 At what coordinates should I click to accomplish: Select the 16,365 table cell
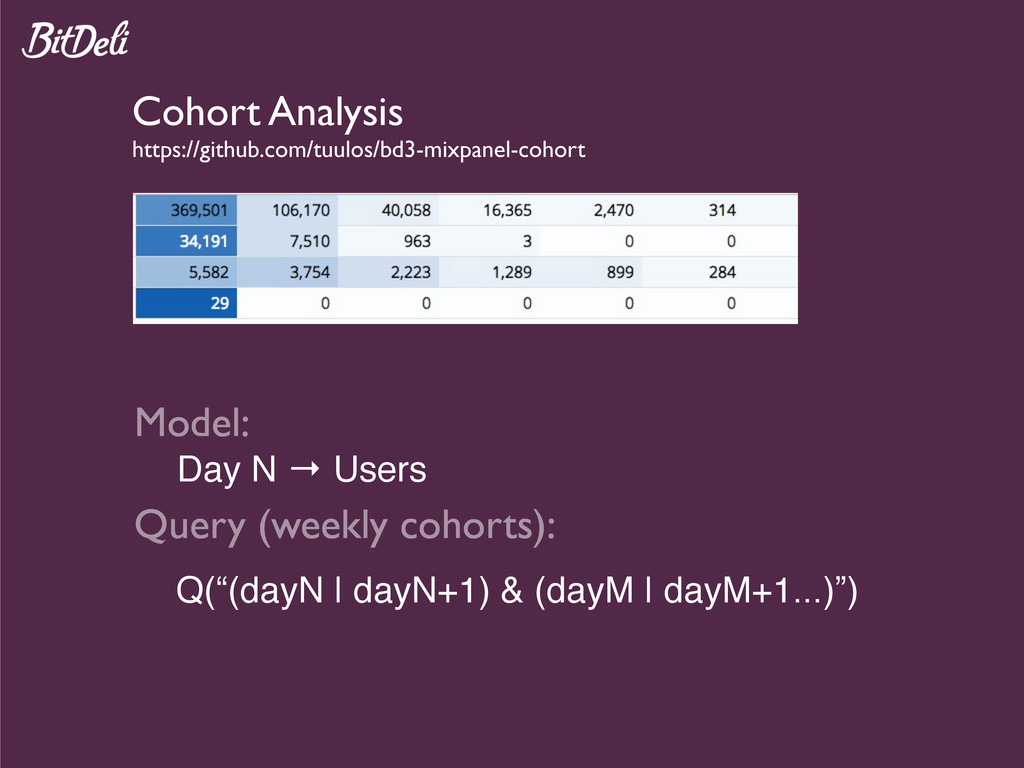489,210
